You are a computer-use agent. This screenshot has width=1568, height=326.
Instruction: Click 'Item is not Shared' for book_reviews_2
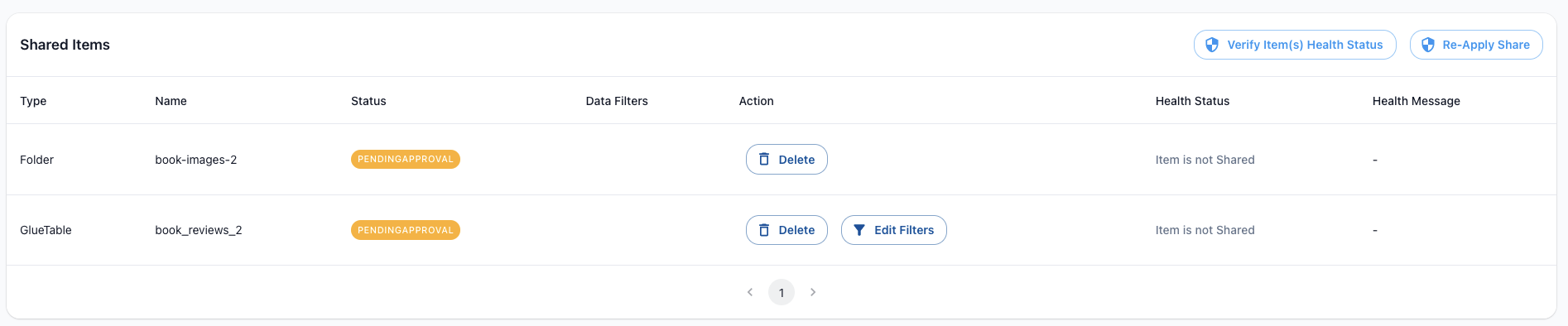pos(1205,230)
